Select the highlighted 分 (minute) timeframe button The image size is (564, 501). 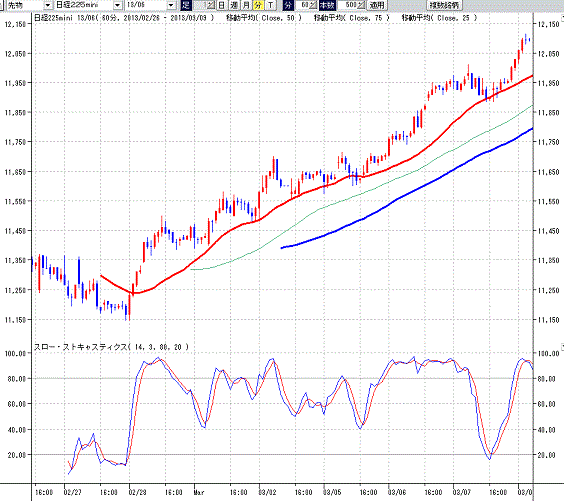[258, 5]
